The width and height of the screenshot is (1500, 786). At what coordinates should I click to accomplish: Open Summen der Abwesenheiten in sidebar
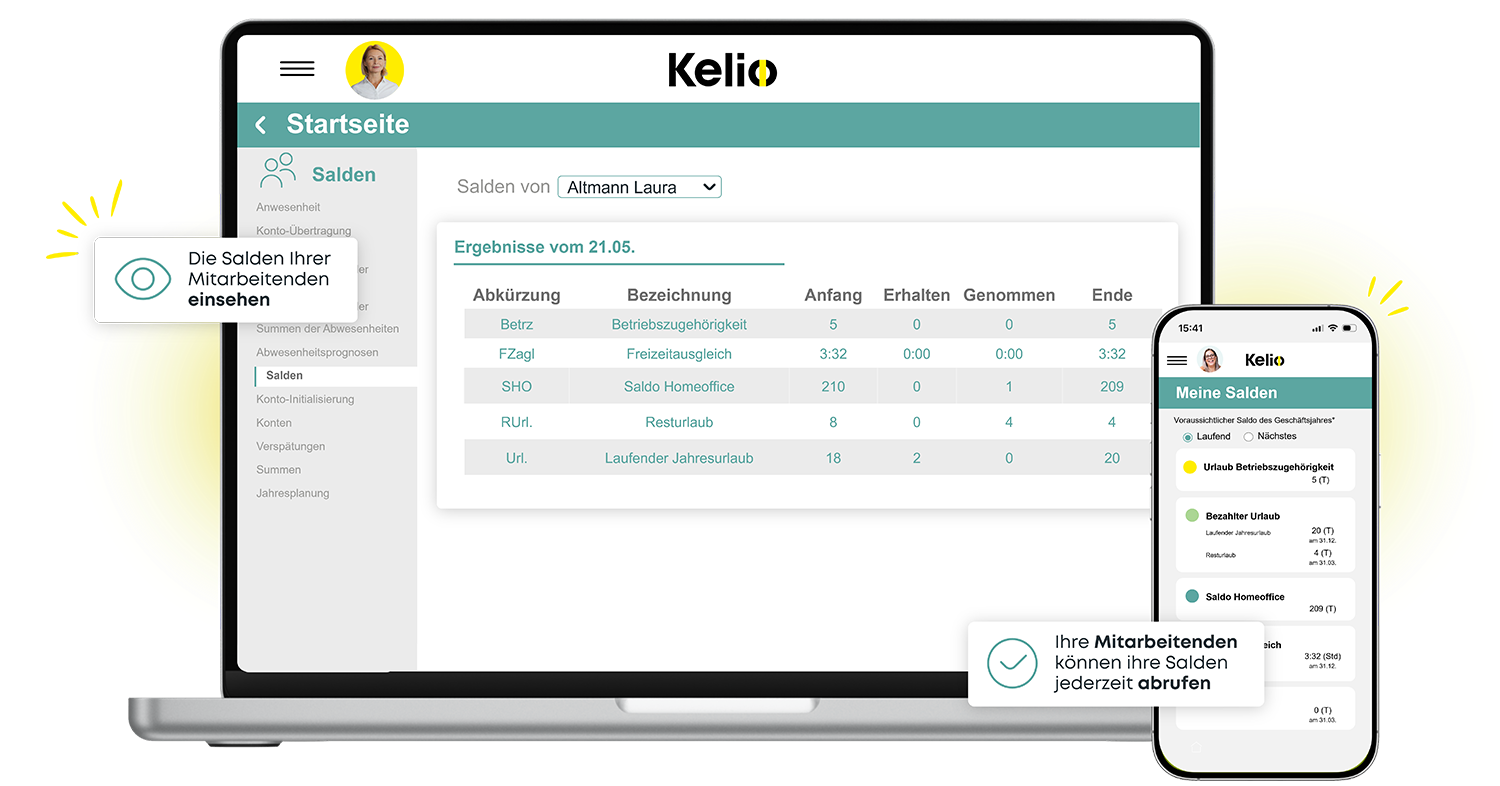[327, 329]
